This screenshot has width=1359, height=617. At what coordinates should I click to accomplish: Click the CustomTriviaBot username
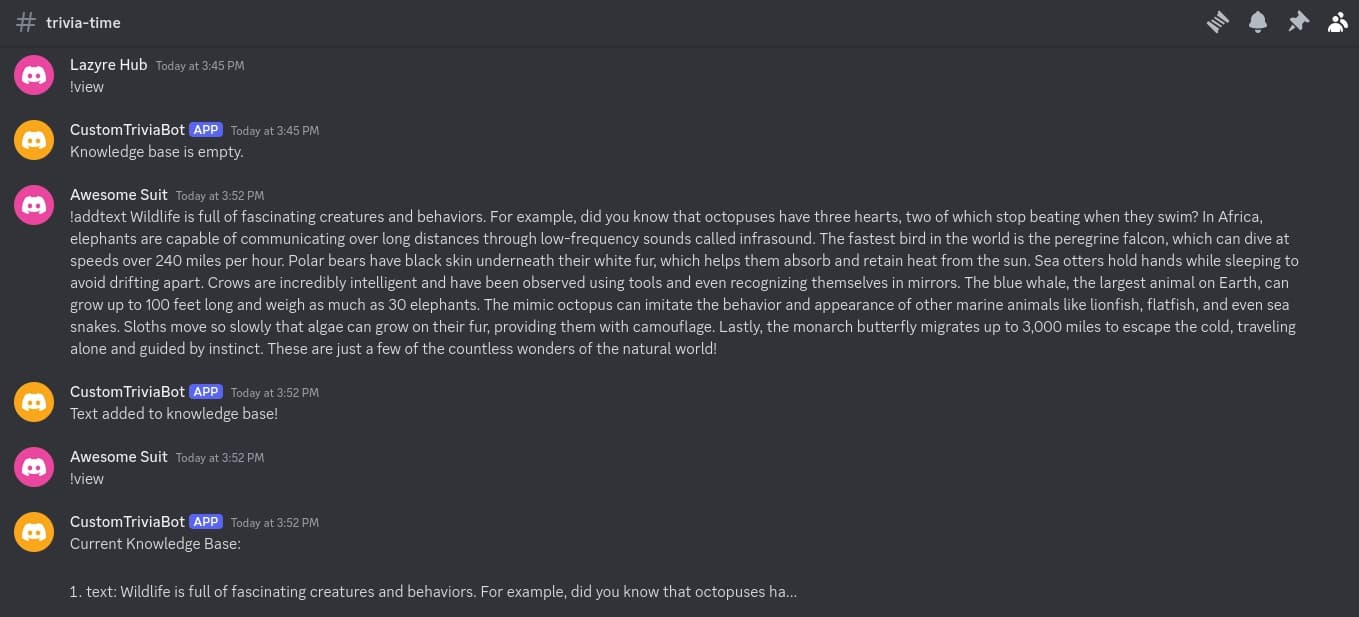click(126, 129)
